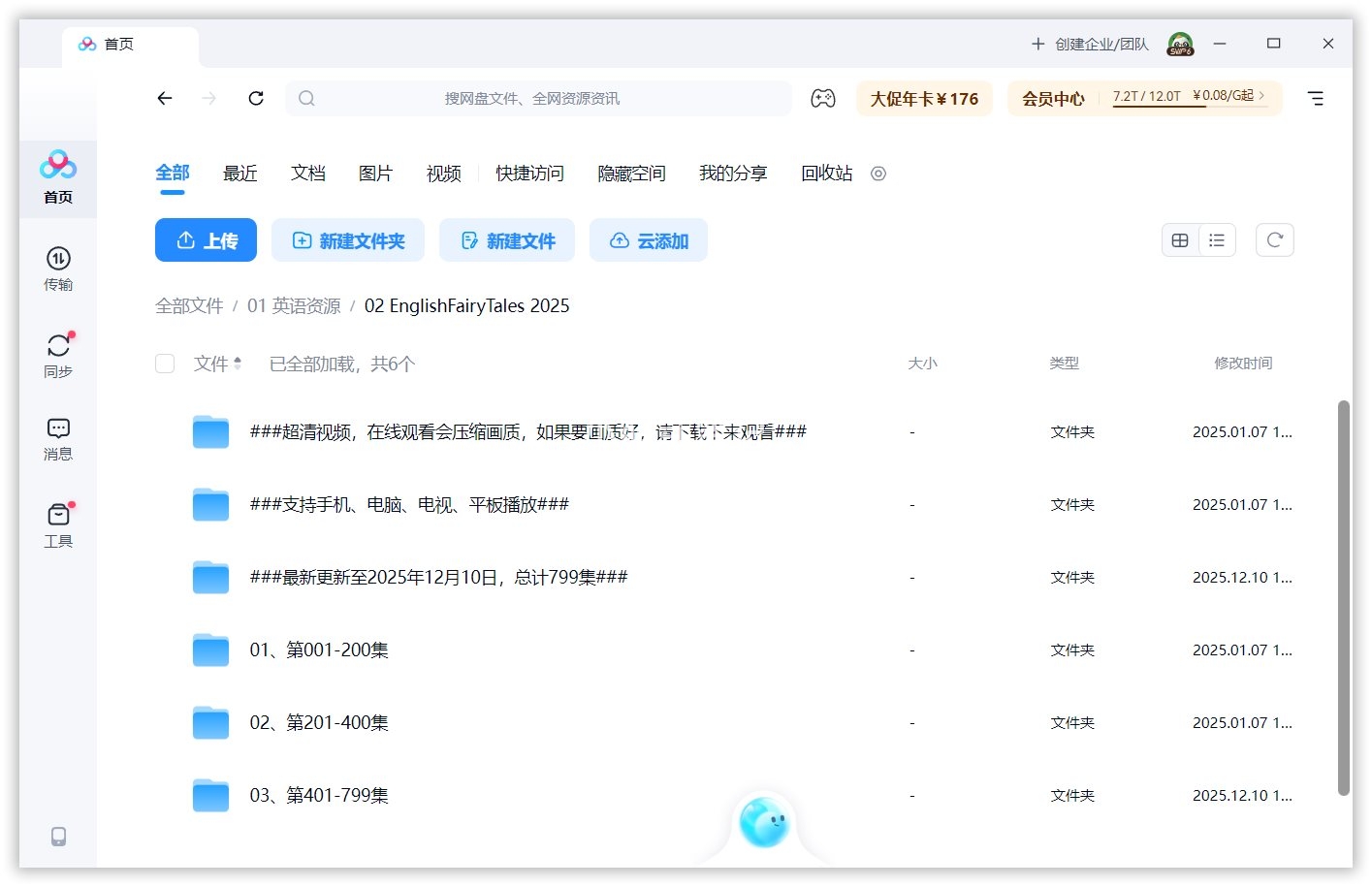Switch to the 回收站 tab

coord(826,174)
